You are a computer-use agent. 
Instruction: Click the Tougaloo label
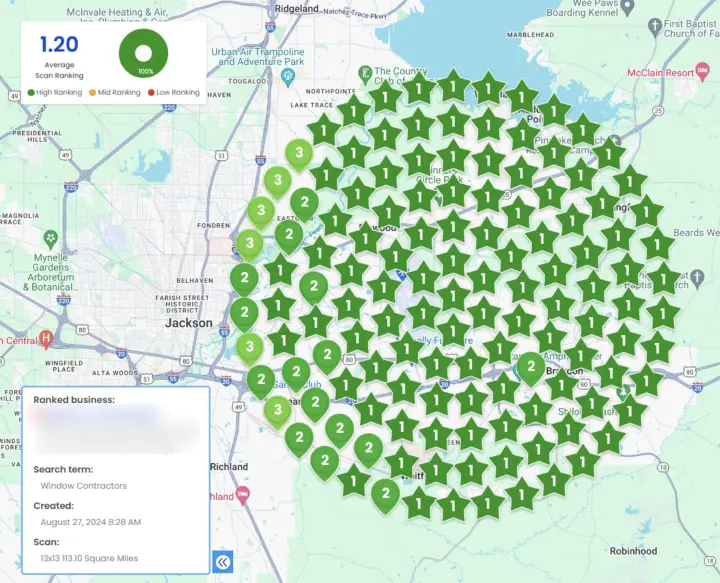pyautogui.click(x=247, y=81)
